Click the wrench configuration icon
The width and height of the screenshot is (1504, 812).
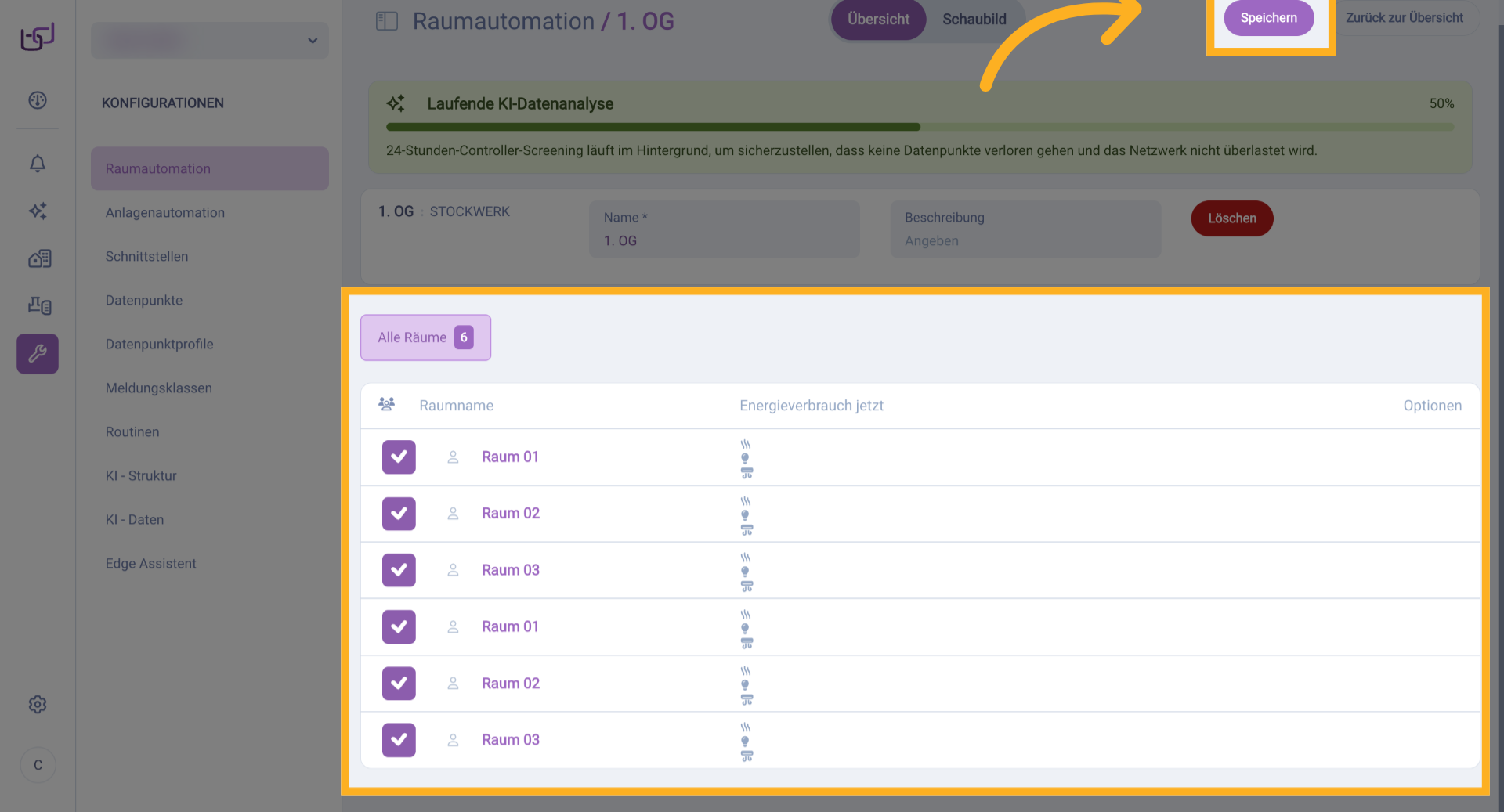[x=38, y=354]
